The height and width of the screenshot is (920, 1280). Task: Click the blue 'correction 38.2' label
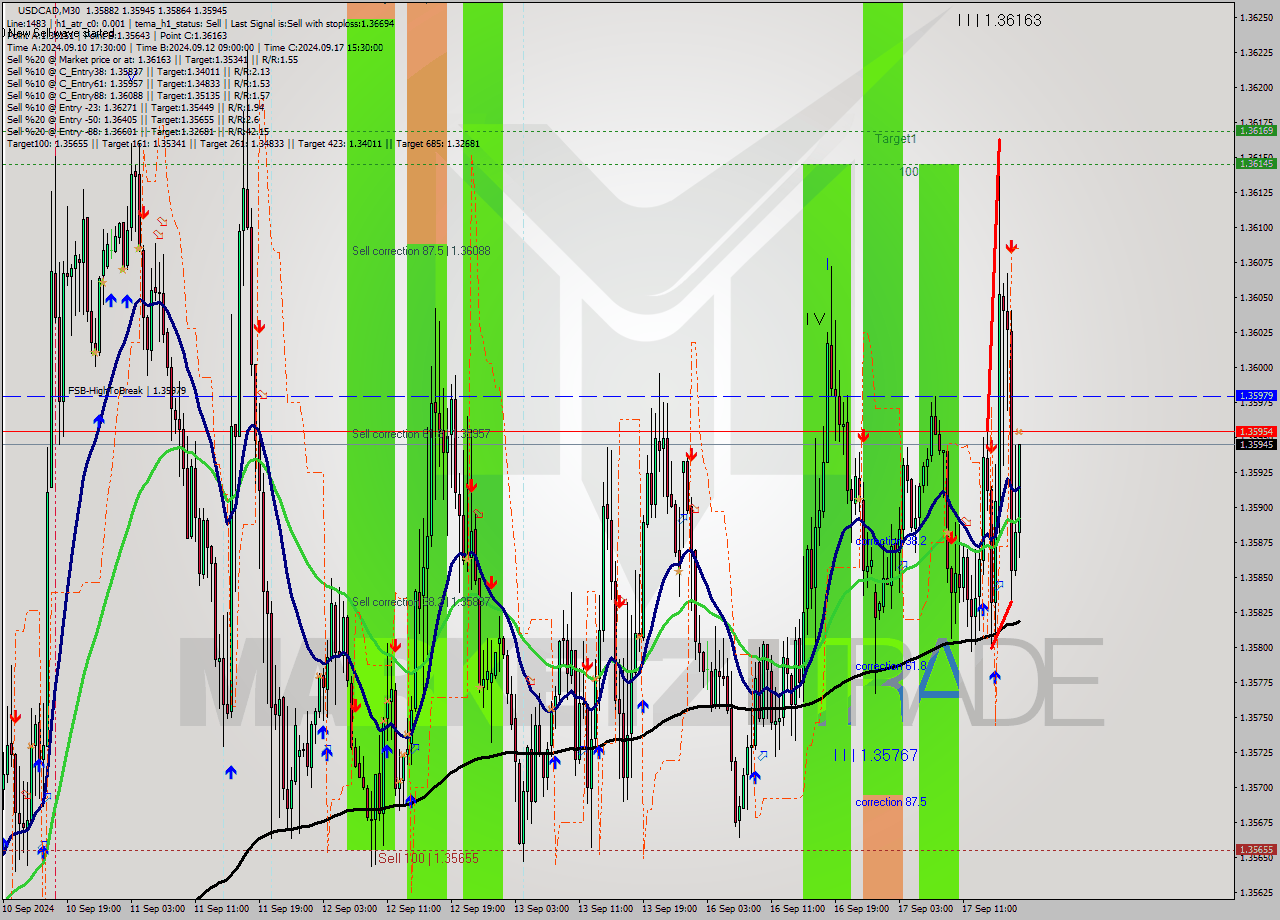[x=891, y=540]
